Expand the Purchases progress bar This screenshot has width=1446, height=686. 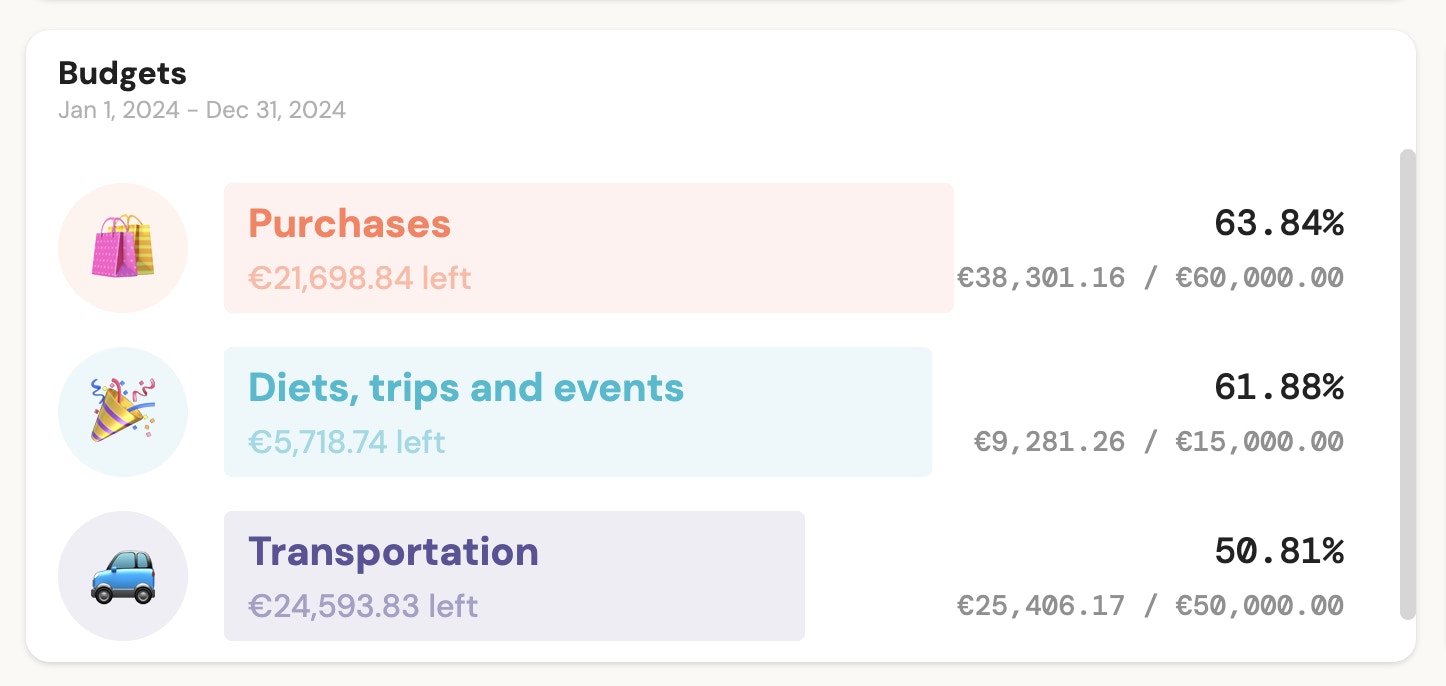pos(588,247)
